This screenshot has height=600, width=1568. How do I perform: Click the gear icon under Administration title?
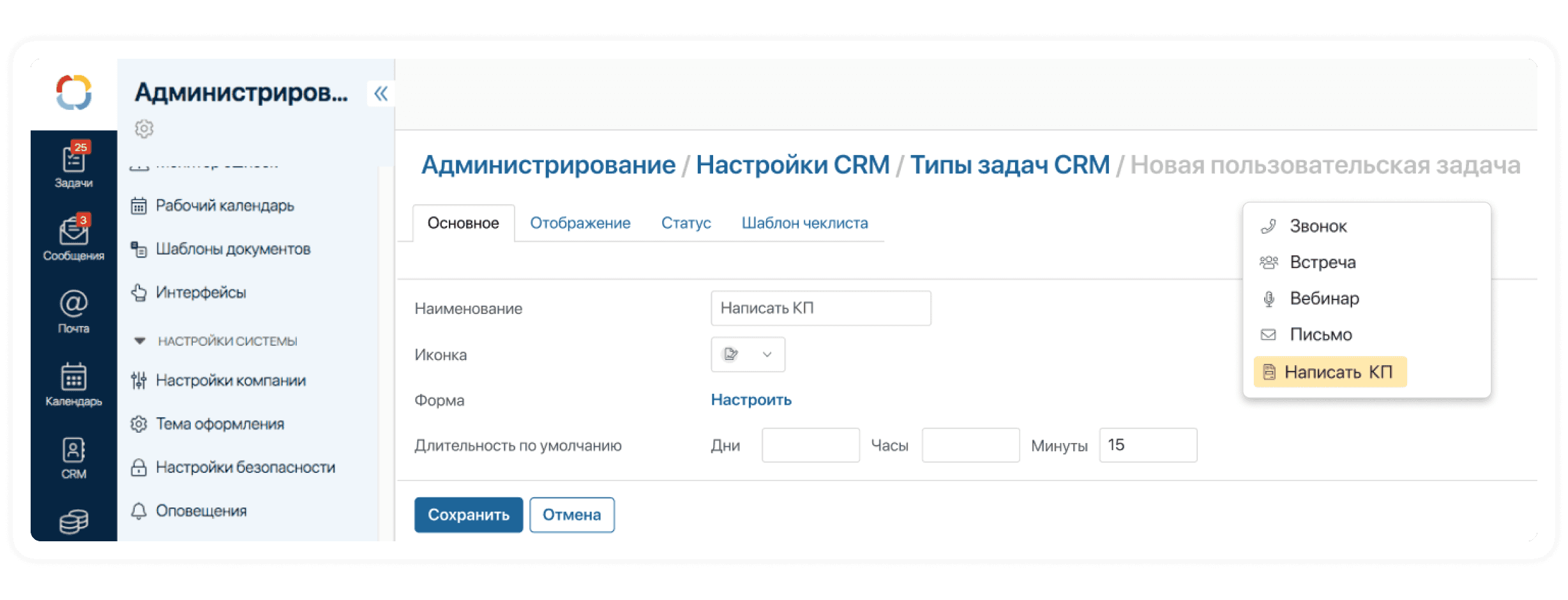(144, 129)
